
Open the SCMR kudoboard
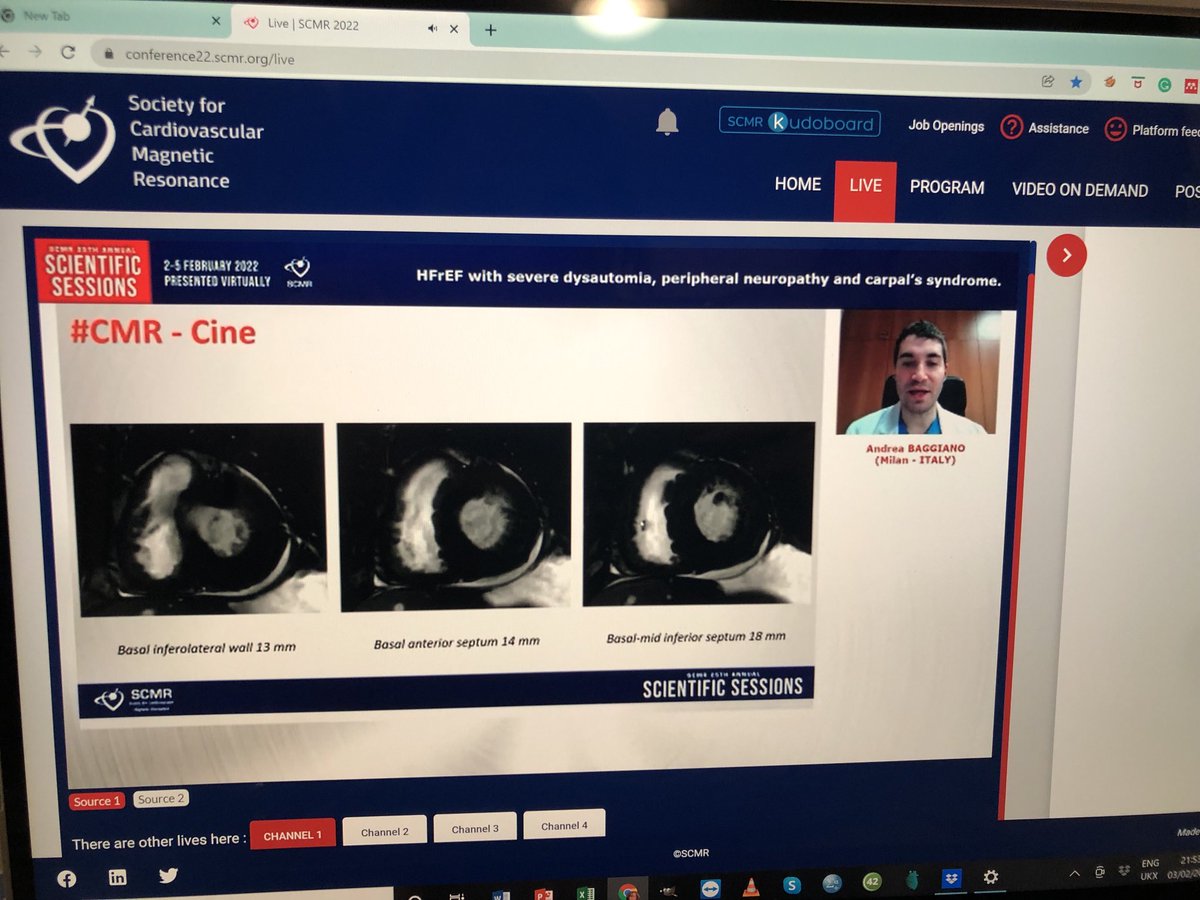pos(799,123)
